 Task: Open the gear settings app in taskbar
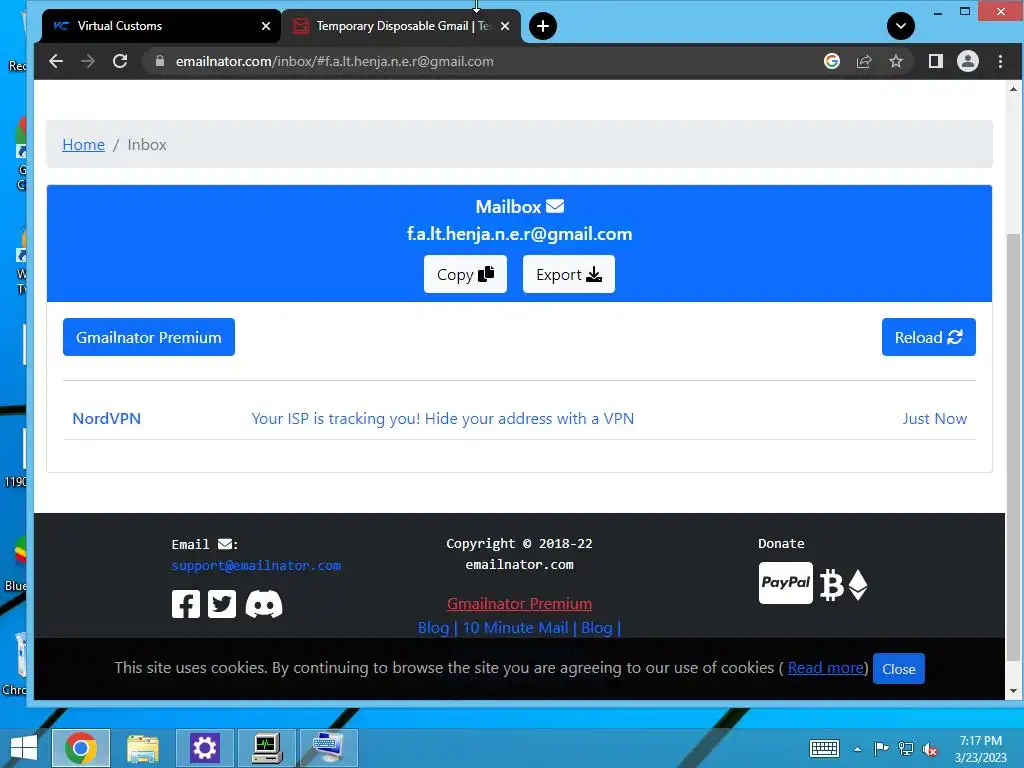point(204,748)
